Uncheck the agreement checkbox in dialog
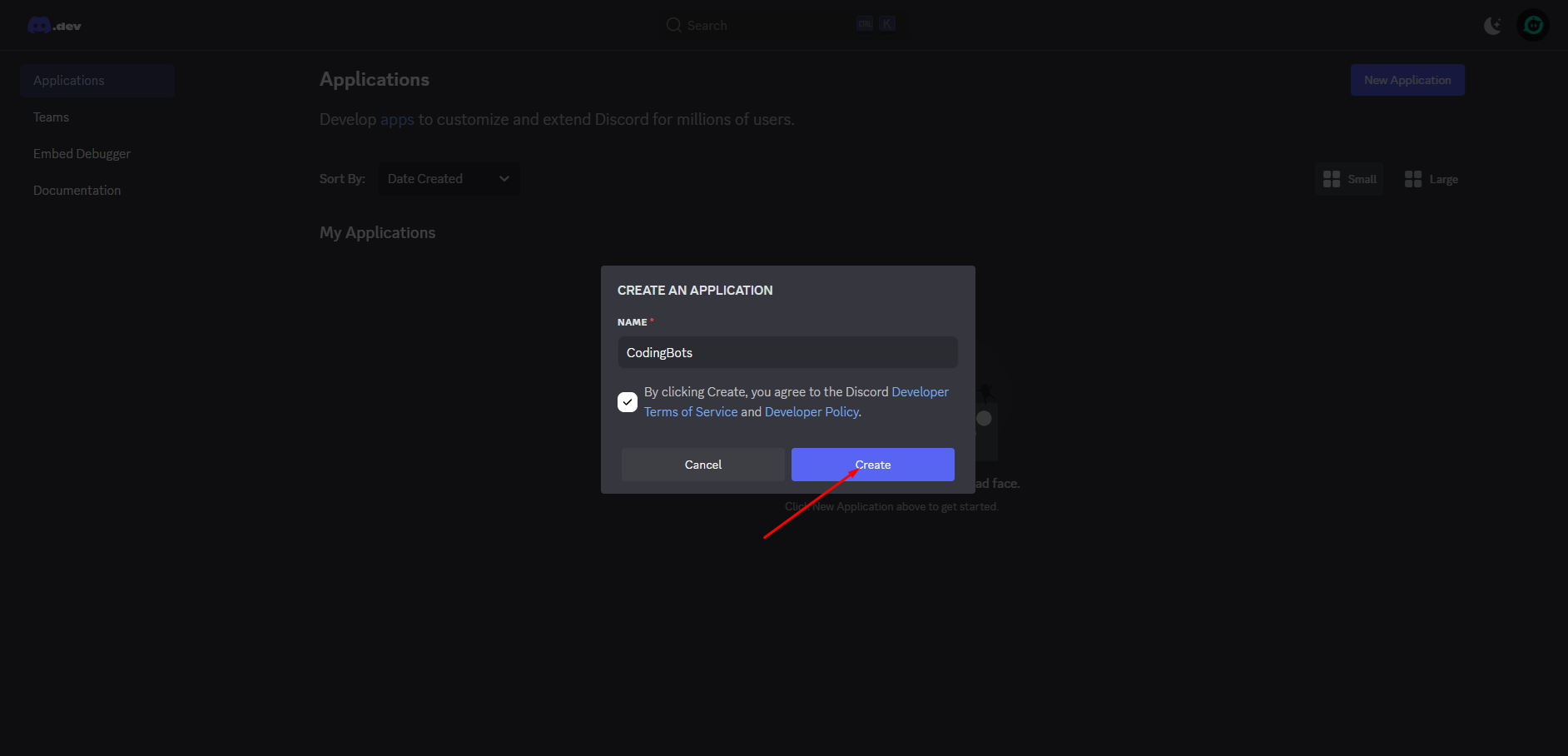1568x756 pixels. (x=628, y=402)
